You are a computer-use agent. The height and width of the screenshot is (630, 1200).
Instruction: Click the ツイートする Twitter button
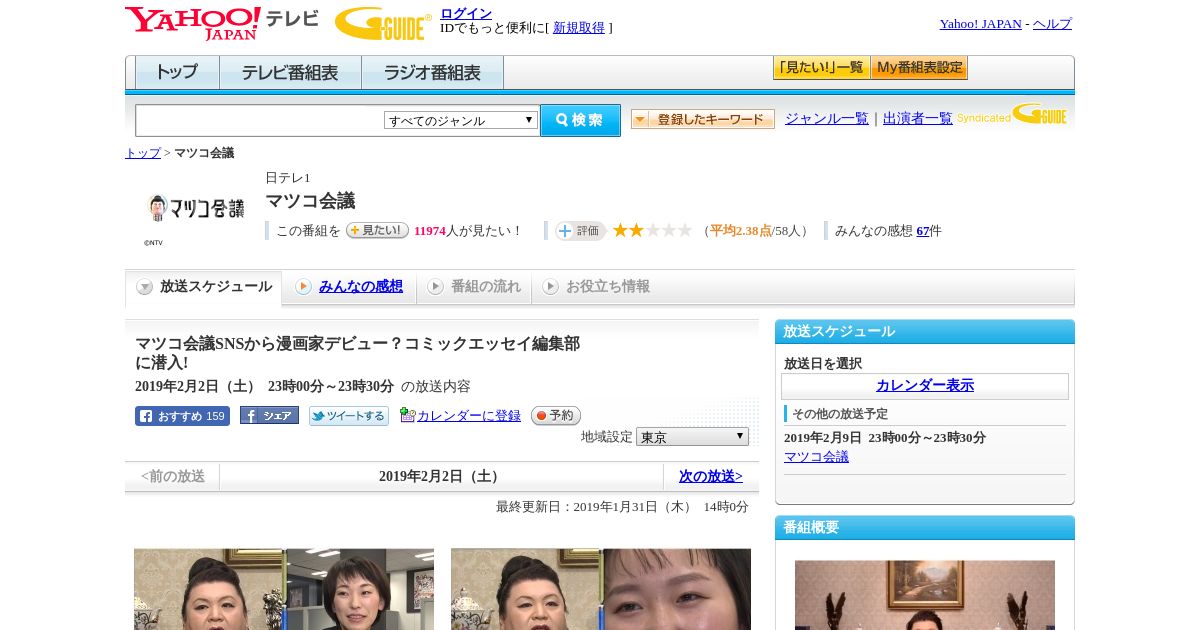(349, 416)
